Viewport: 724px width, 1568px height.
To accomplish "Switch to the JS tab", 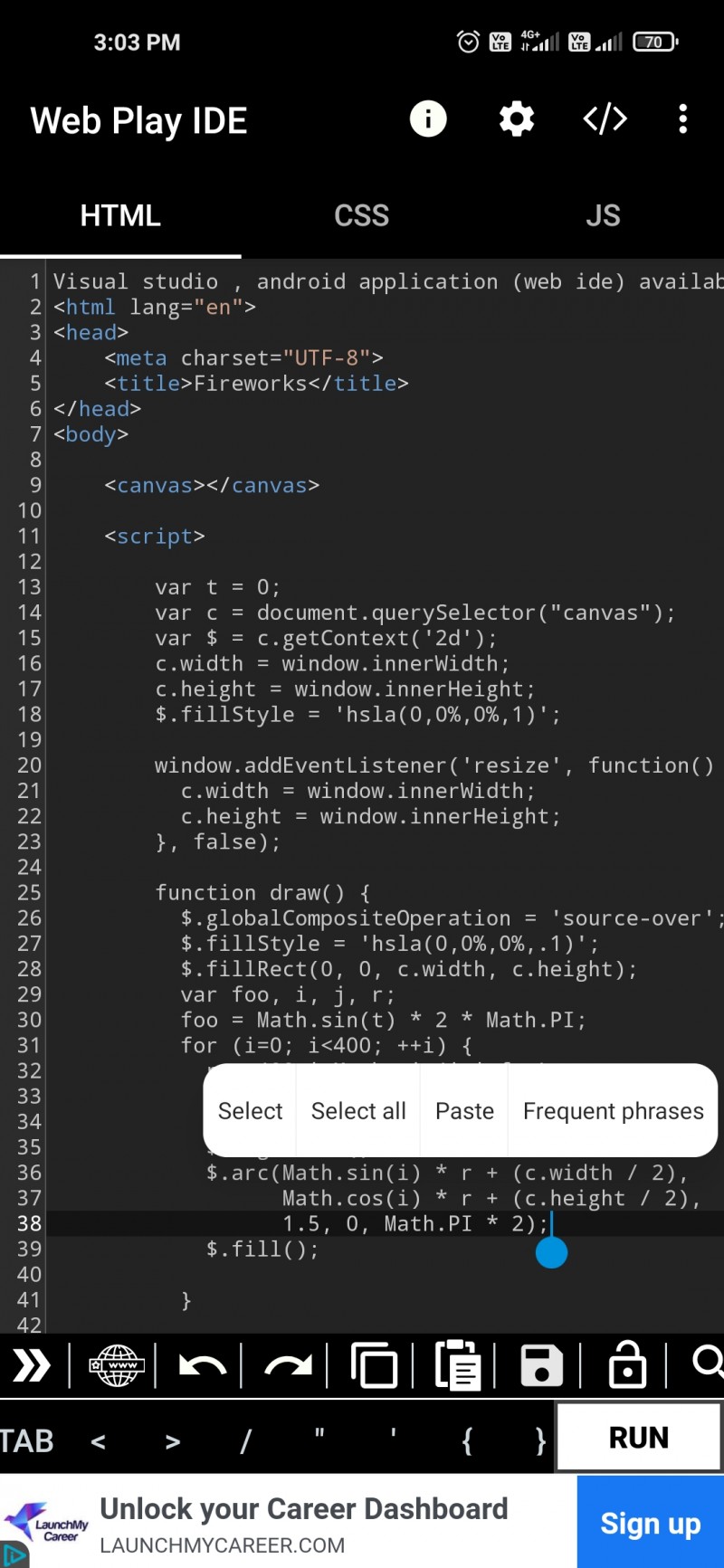I will point(603,215).
